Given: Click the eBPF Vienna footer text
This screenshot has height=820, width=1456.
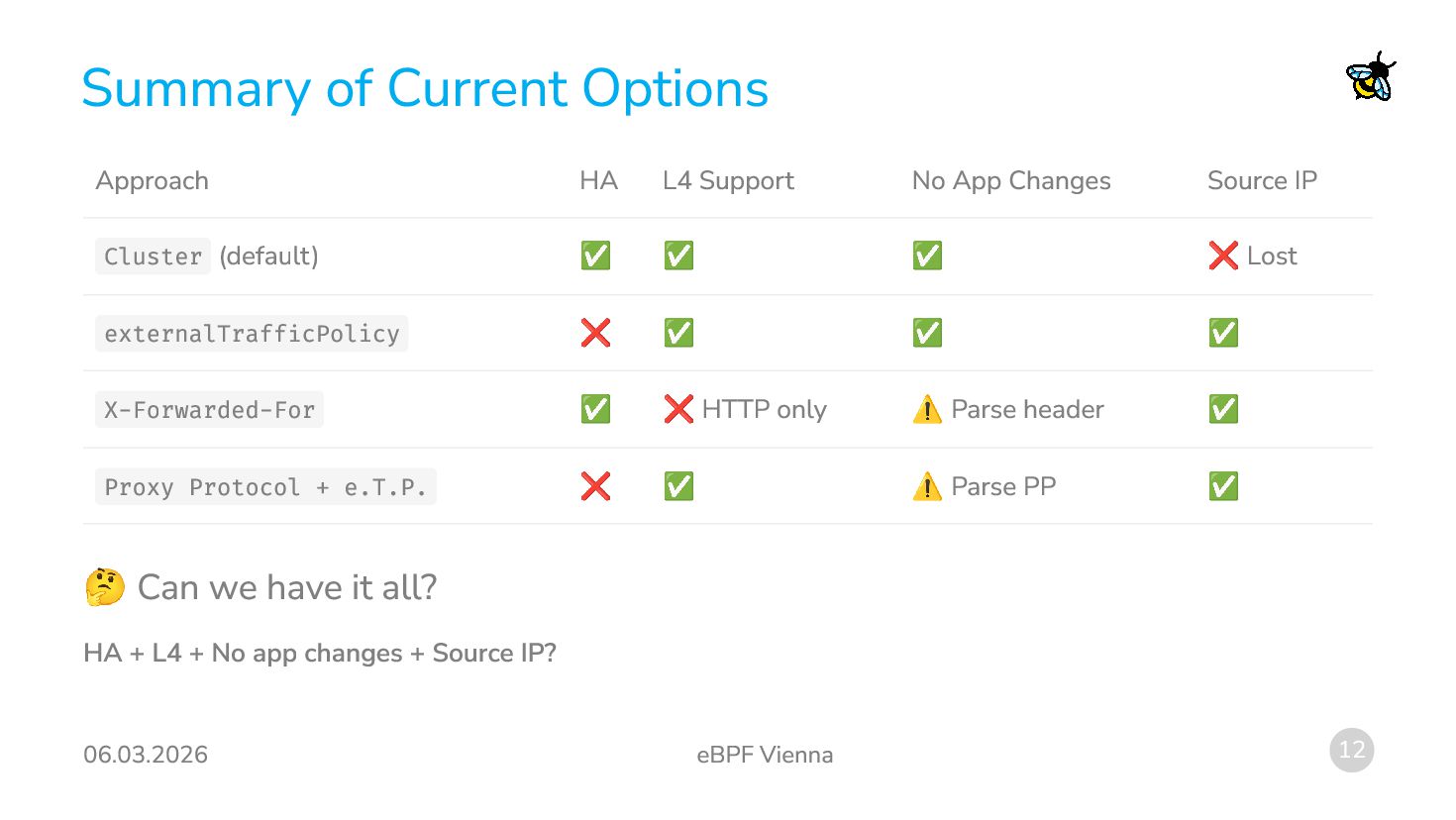Looking at the screenshot, I should tap(765, 755).
